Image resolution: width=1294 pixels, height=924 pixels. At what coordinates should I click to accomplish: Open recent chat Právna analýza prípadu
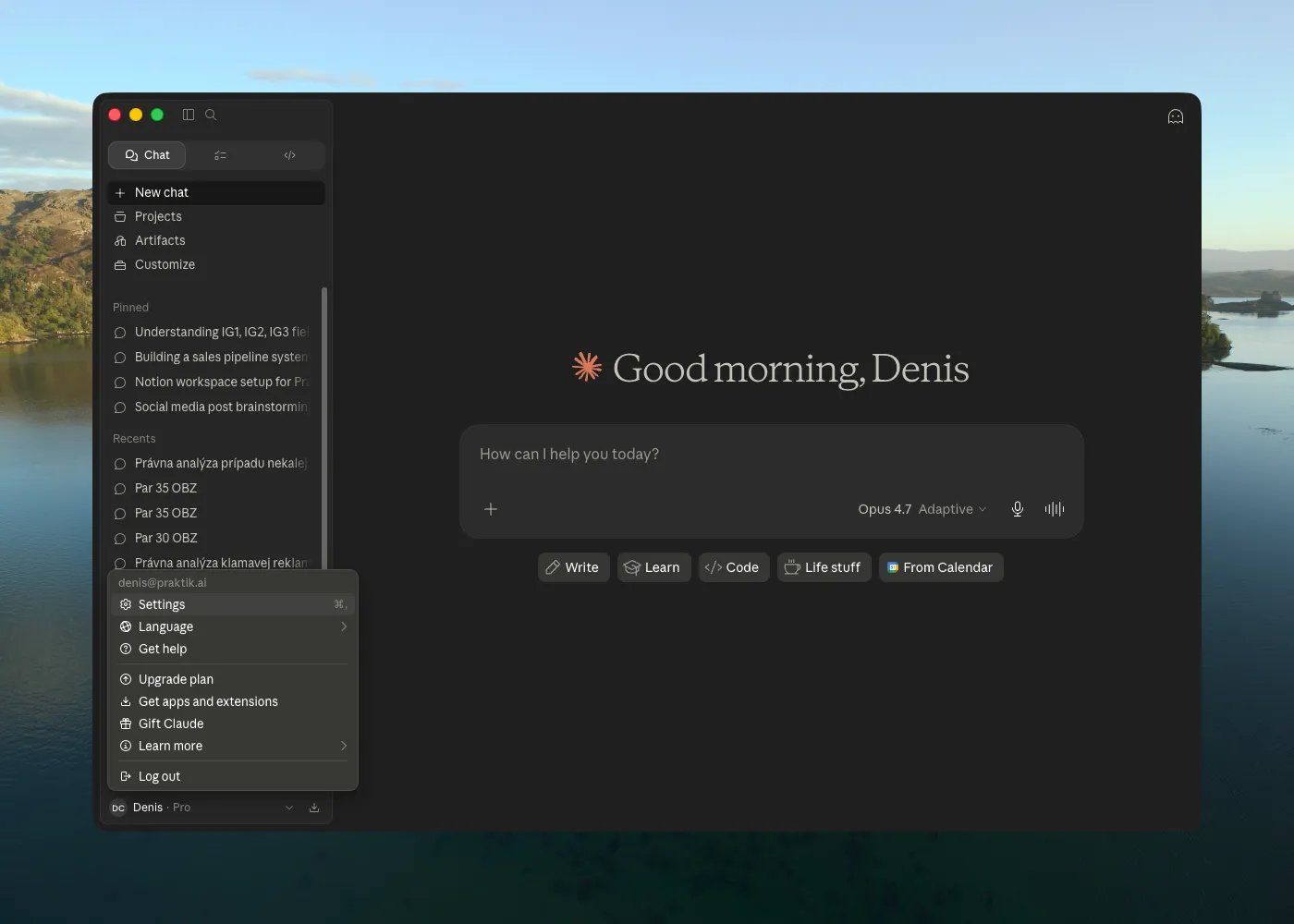pyautogui.click(x=213, y=463)
